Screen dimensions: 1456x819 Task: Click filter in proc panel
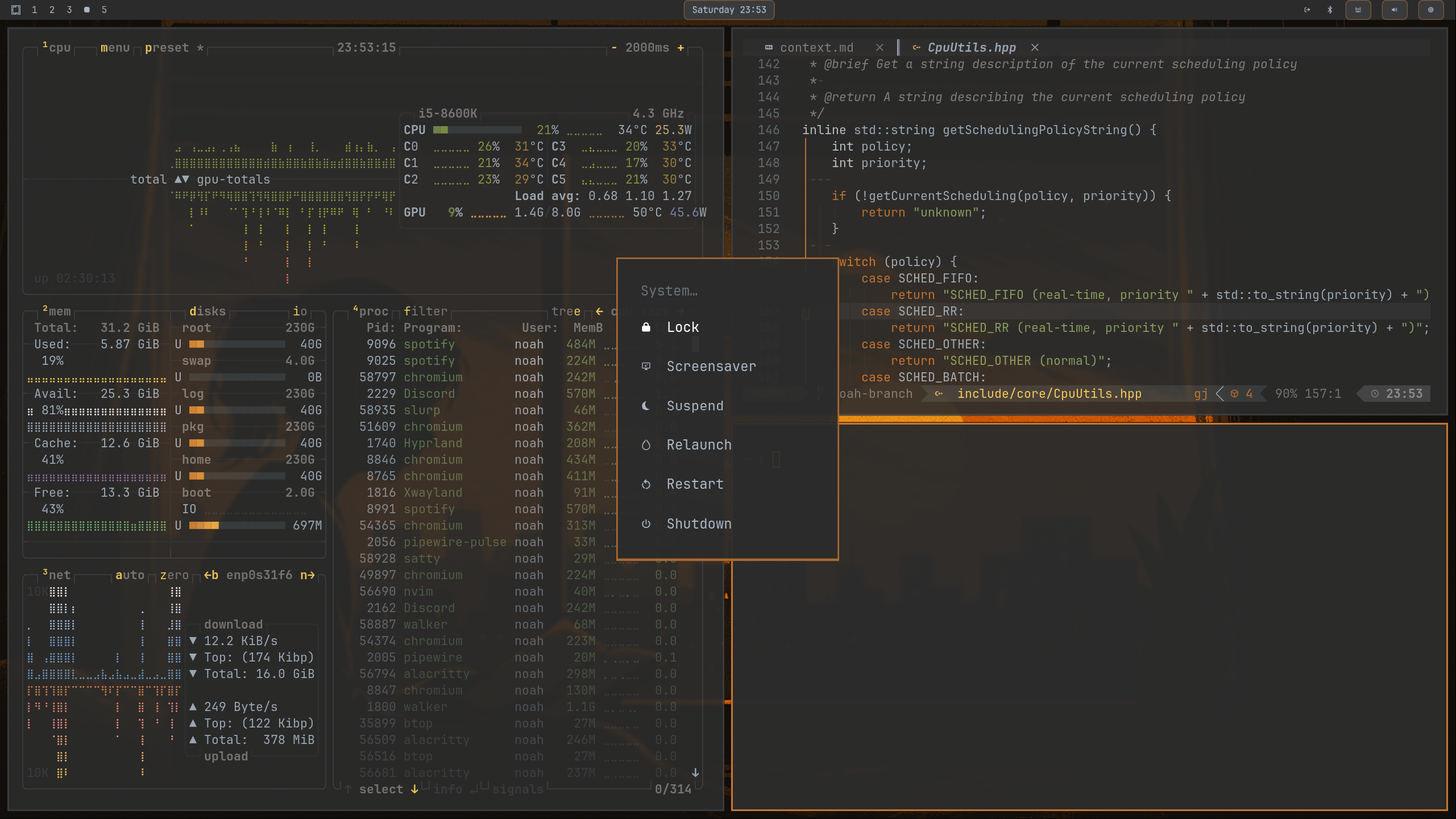(425, 311)
